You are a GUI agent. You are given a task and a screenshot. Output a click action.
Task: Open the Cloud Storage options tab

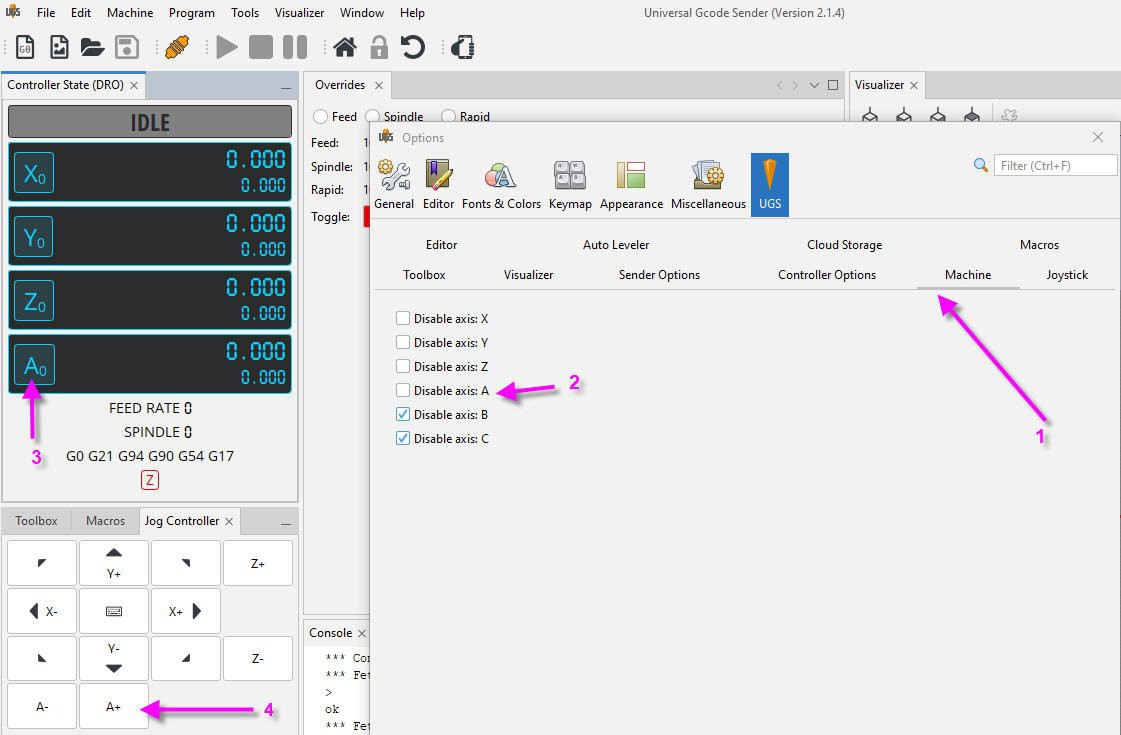[844, 245]
